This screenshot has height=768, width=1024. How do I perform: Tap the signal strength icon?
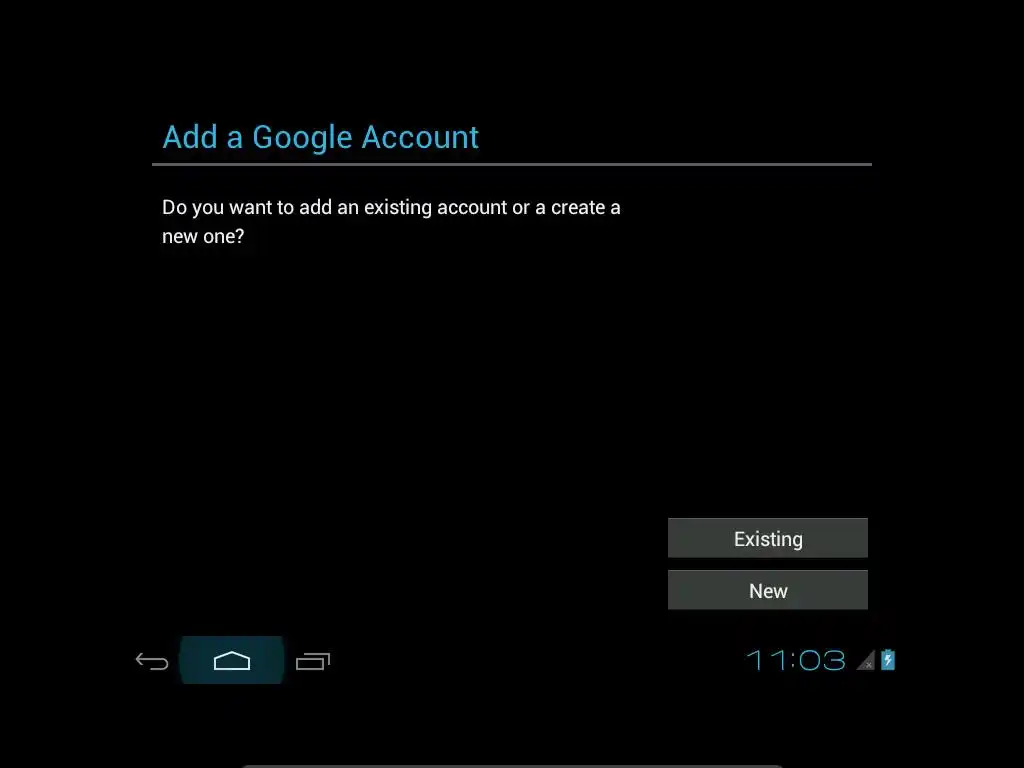point(865,661)
